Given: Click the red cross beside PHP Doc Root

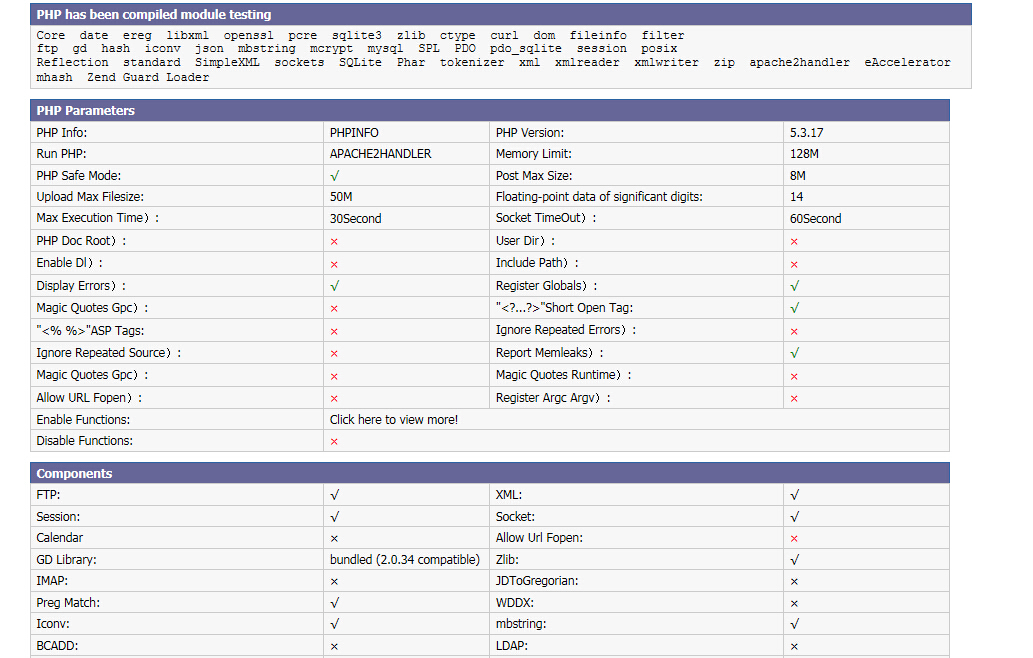Looking at the screenshot, I should (334, 242).
